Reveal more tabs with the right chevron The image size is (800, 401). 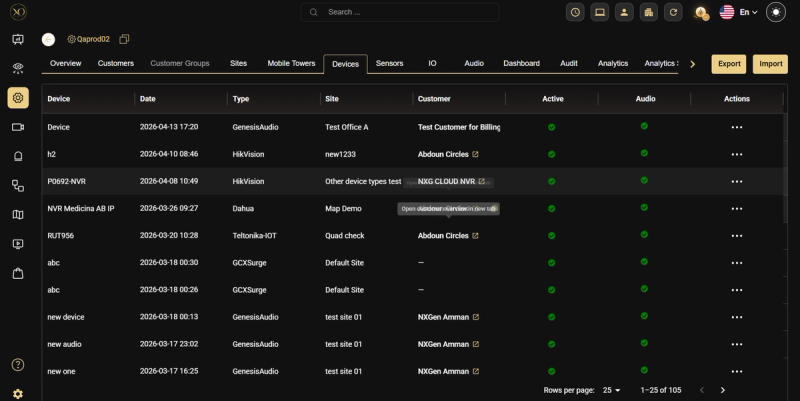point(692,64)
